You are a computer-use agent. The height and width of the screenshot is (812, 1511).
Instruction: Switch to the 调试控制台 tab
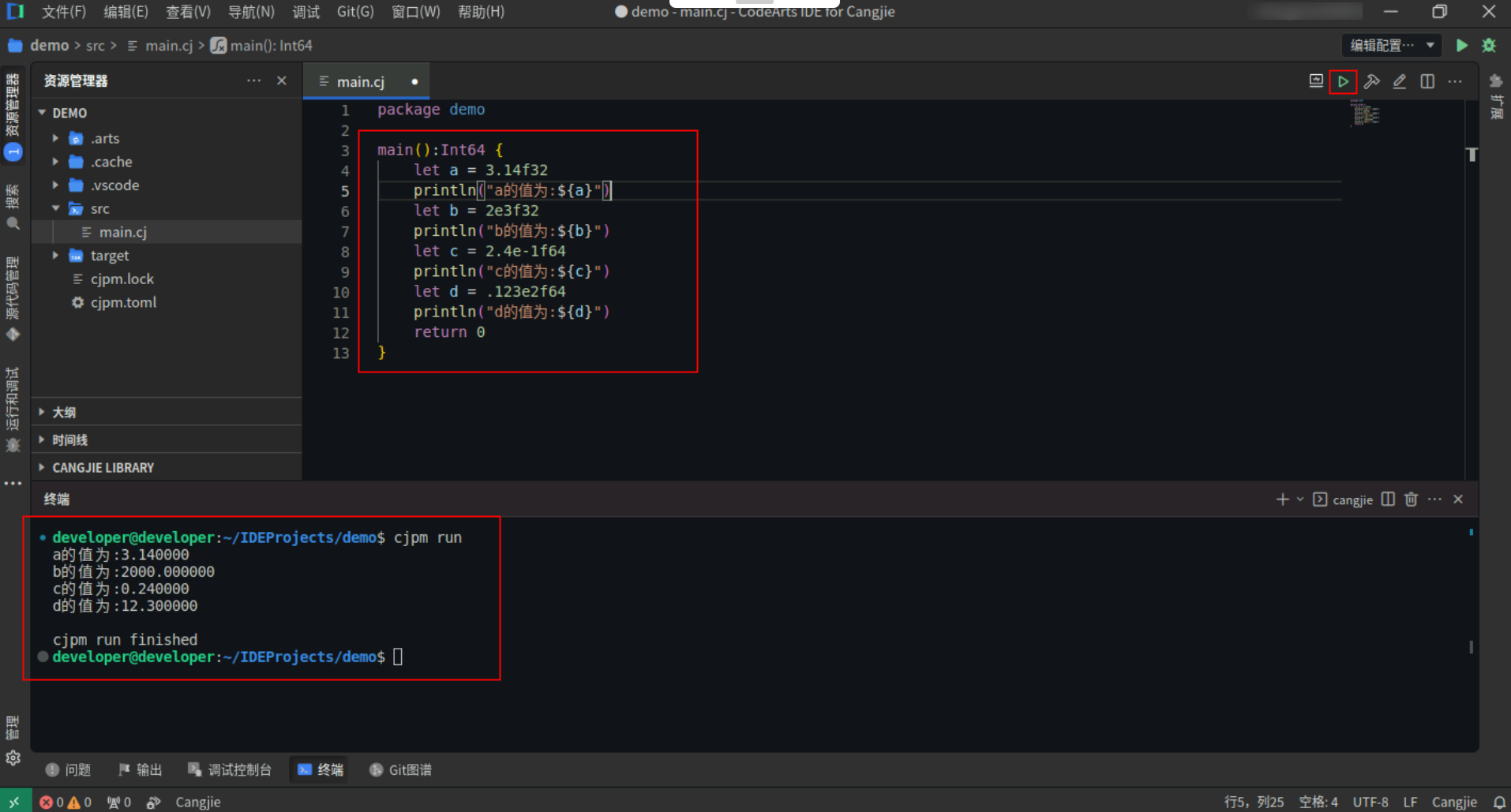(x=230, y=770)
